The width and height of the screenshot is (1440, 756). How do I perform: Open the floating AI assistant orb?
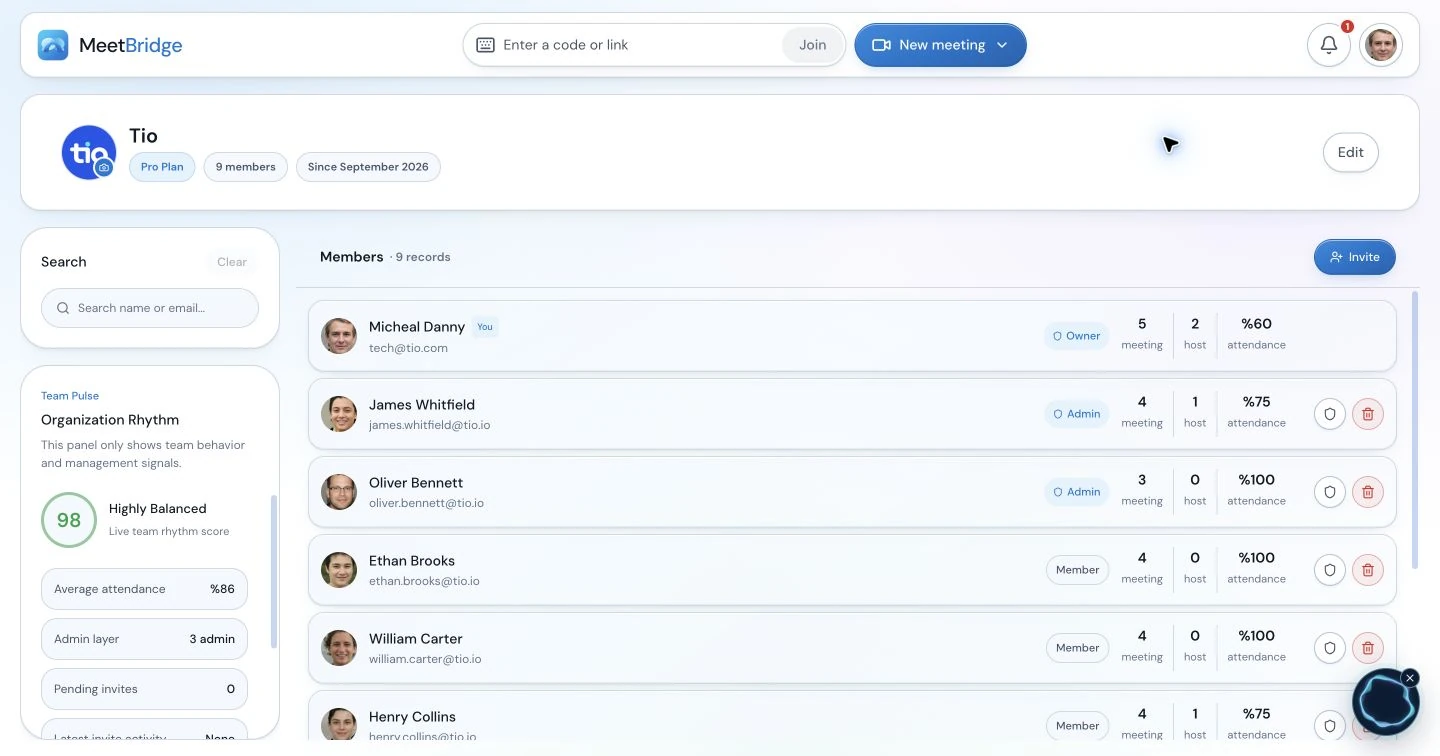[1385, 703]
